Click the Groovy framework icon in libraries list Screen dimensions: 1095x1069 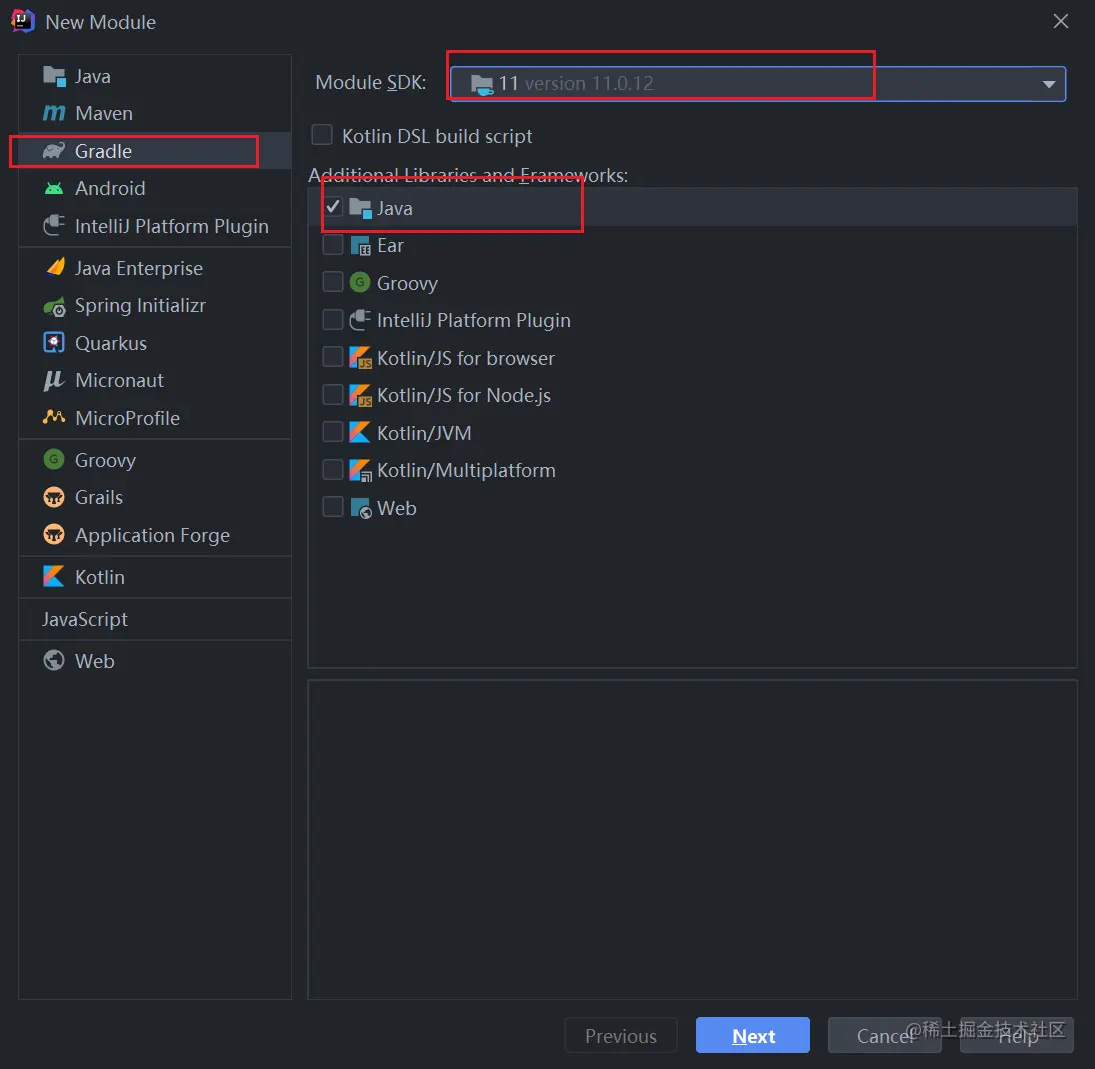point(360,283)
